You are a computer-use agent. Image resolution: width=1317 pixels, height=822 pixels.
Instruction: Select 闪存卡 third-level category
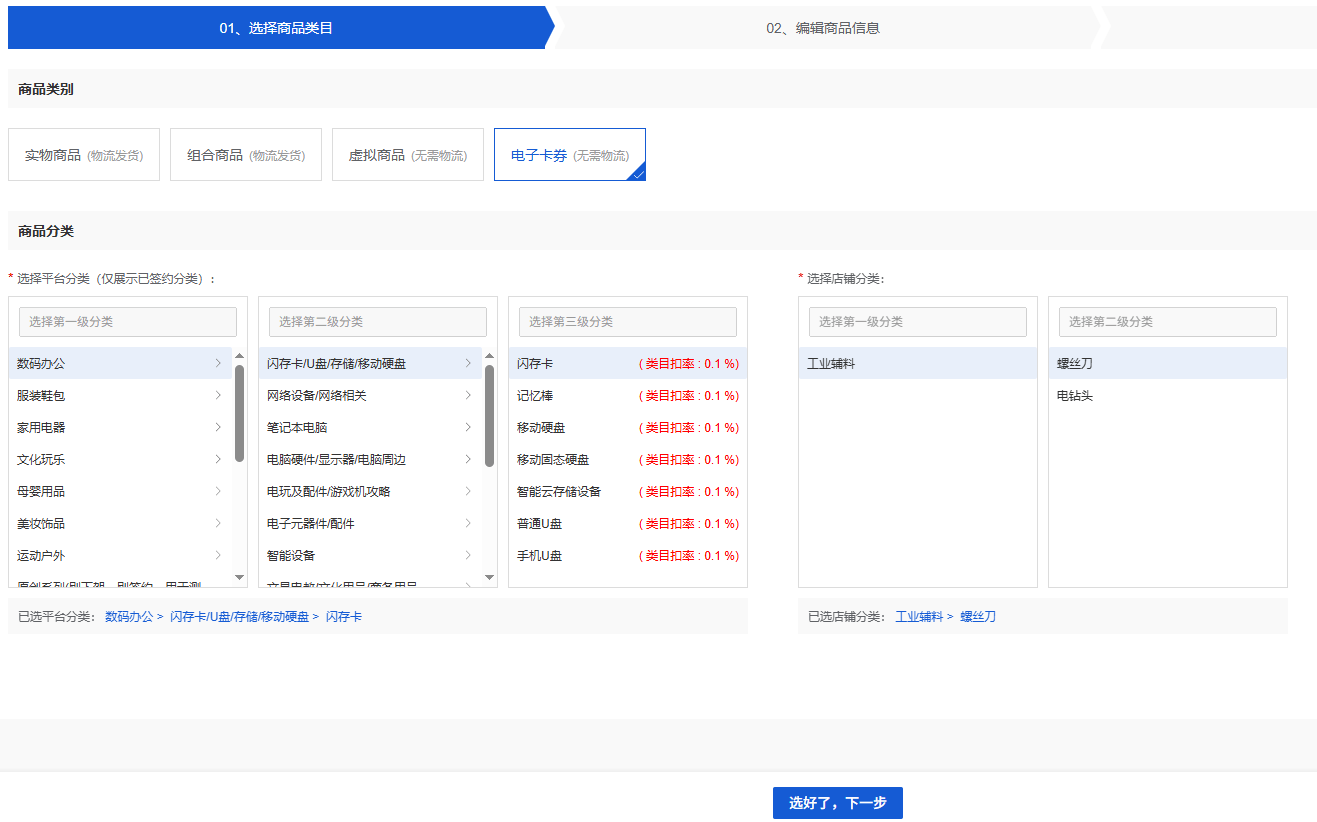tap(628, 363)
